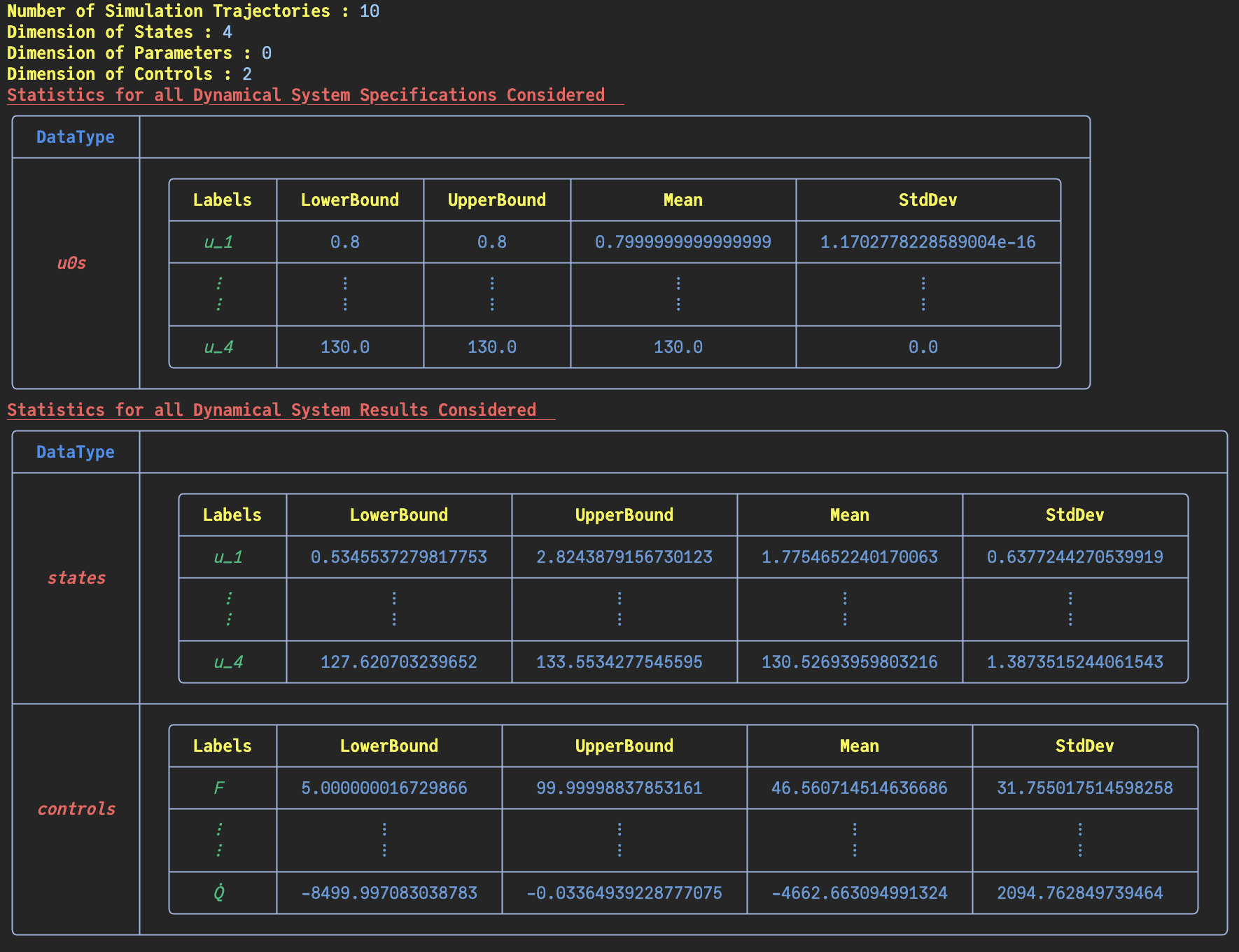The image size is (1239, 952).
Task: Click the StdDev value 2094.762849739464
Action: [x=1079, y=893]
